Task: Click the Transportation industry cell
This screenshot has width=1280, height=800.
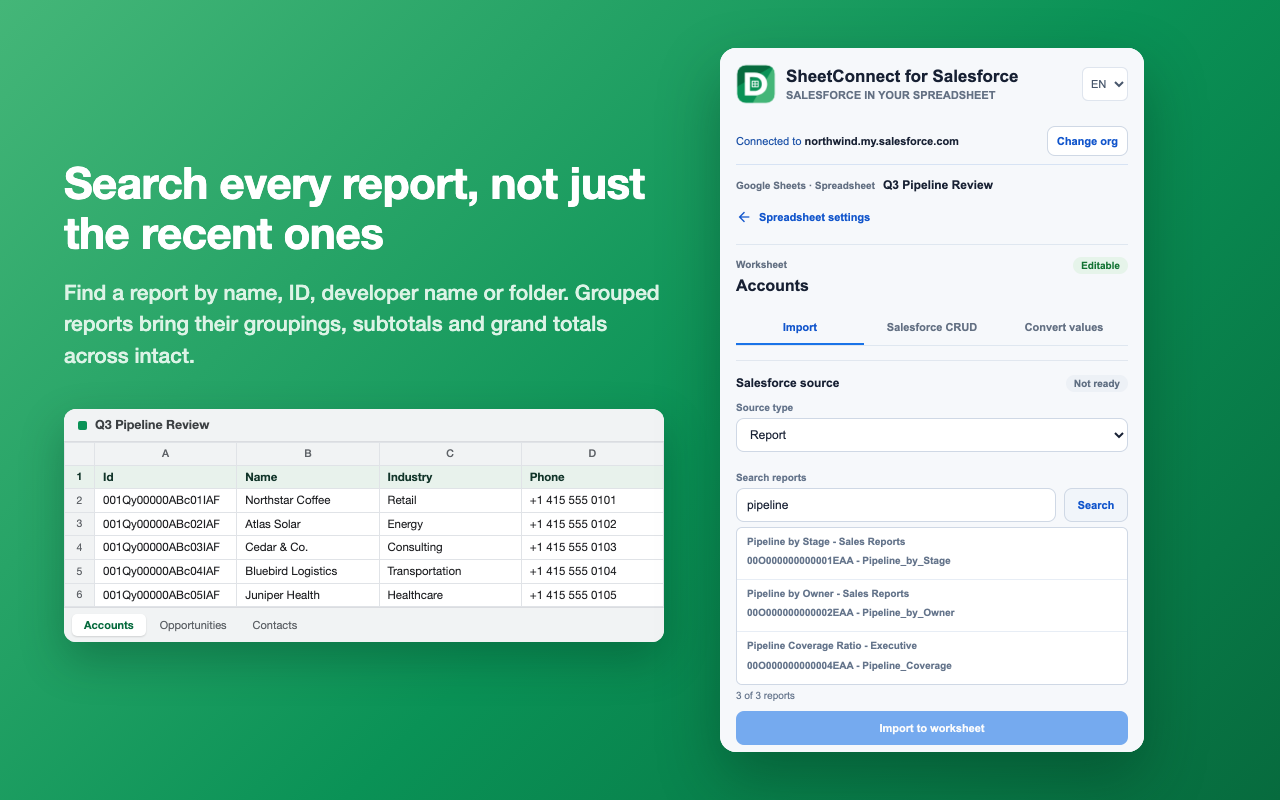Action: click(450, 571)
